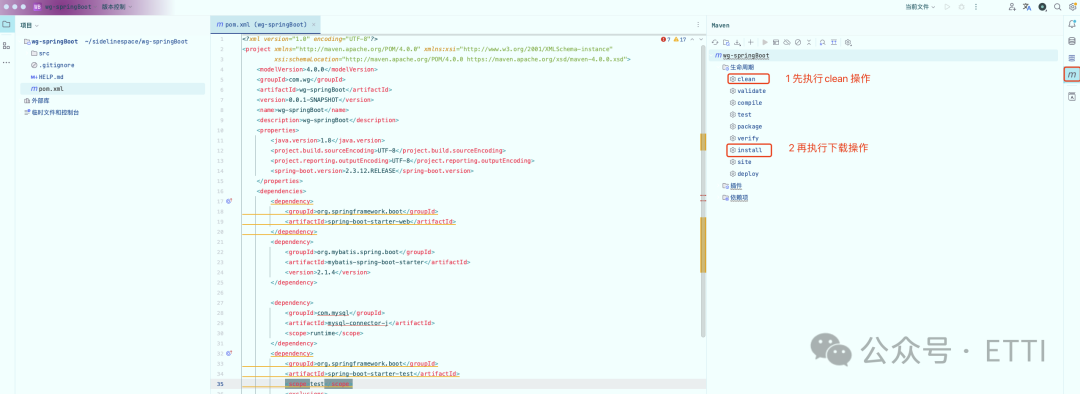The width and height of the screenshot is (1080, 394).
Task: Select install lifecycle goal
Action: tap(746, 149)
